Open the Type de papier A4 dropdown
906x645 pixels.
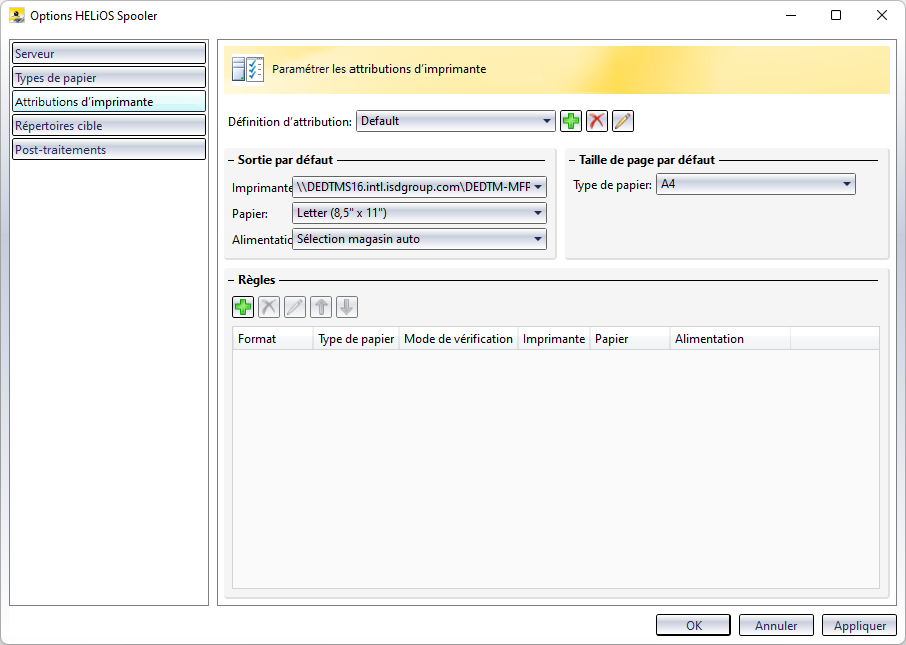pyautogui.click(x=755, y=184)
